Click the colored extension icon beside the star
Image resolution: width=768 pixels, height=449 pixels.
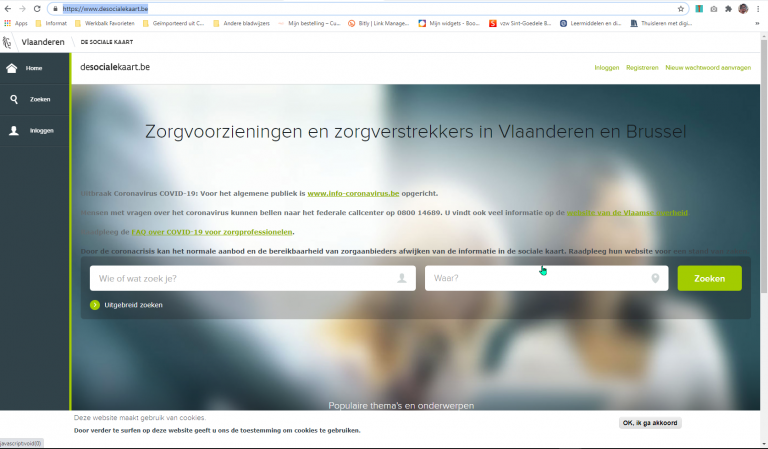tap(699, 9)
